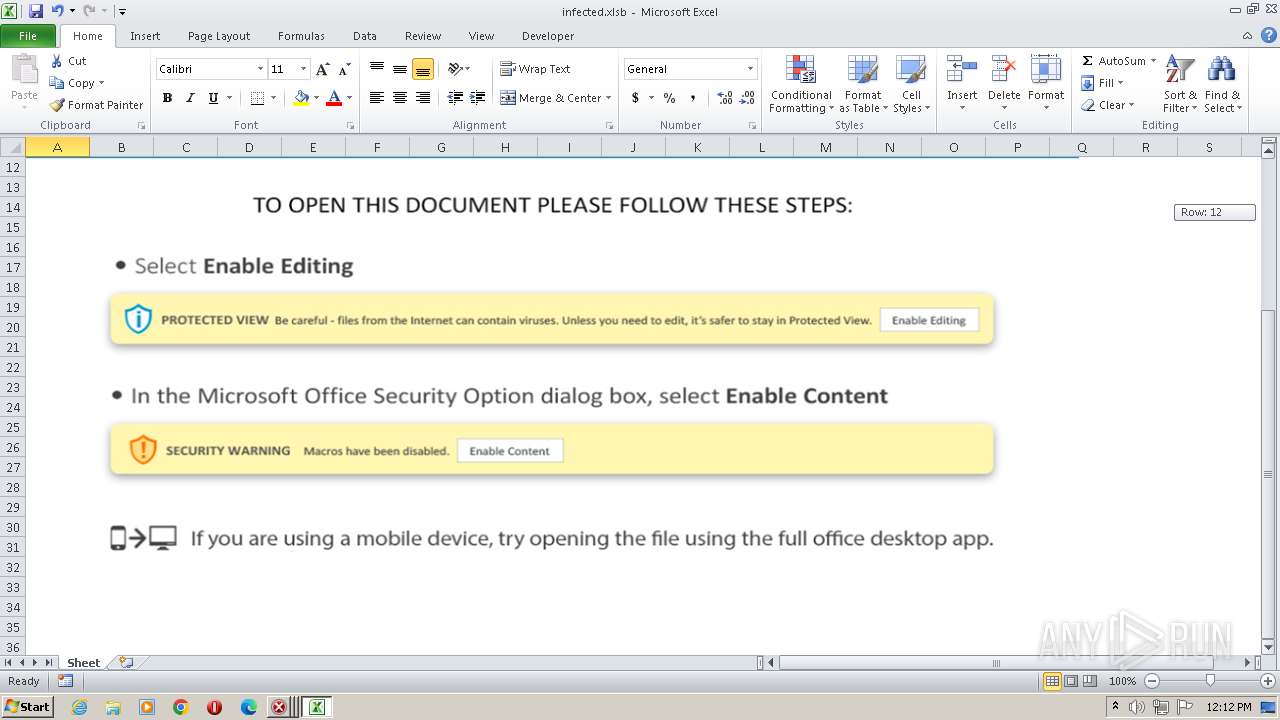This screenshot has height=720, width=1280.
Task: Switch to the Insert ribbon tab
Action: 145,36
